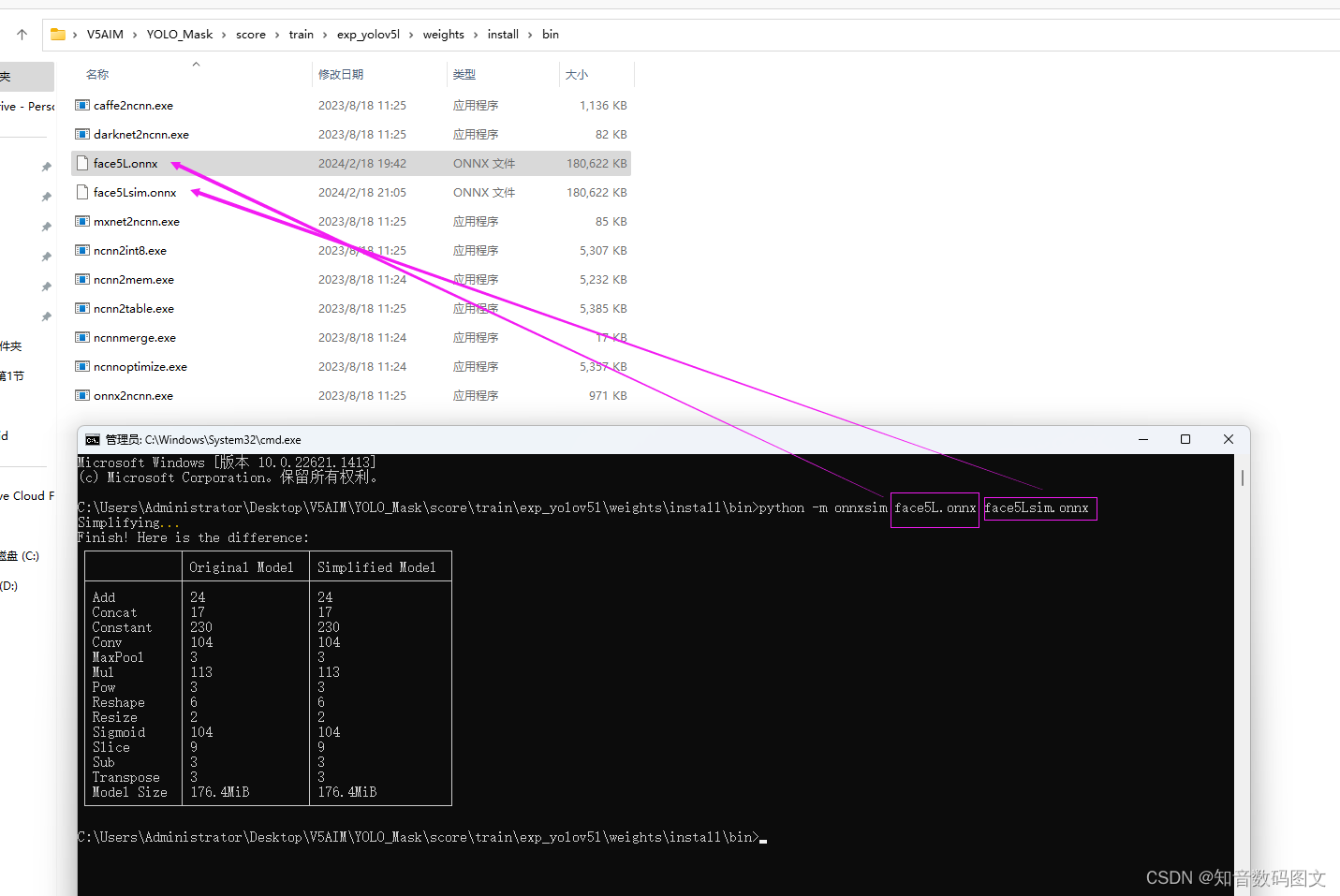Select the face5Lsim.onnx file
The width and height of the screenshot is (1340, 896).
[x=135, y=192]
